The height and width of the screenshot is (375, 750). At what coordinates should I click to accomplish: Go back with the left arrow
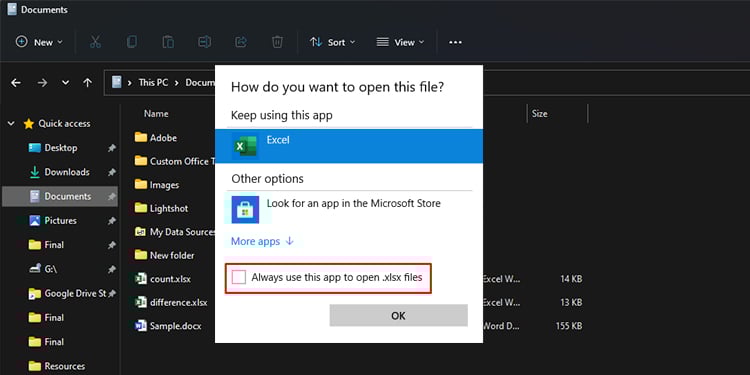[16, 83]
